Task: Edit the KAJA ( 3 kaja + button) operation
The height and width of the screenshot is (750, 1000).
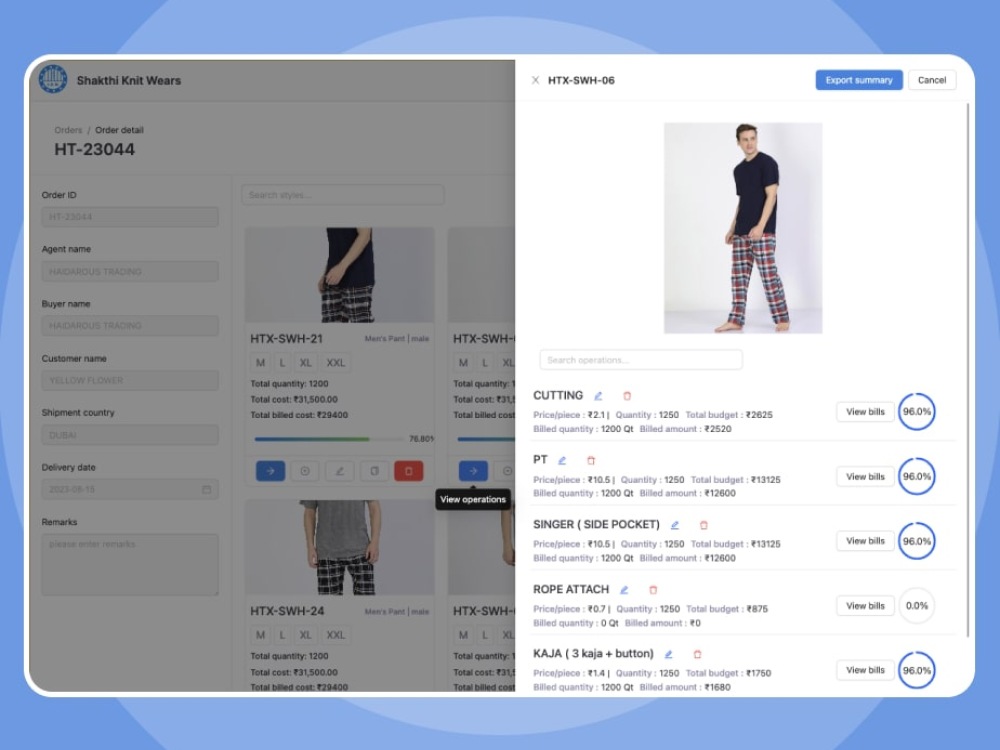Action: pos(668,654)
